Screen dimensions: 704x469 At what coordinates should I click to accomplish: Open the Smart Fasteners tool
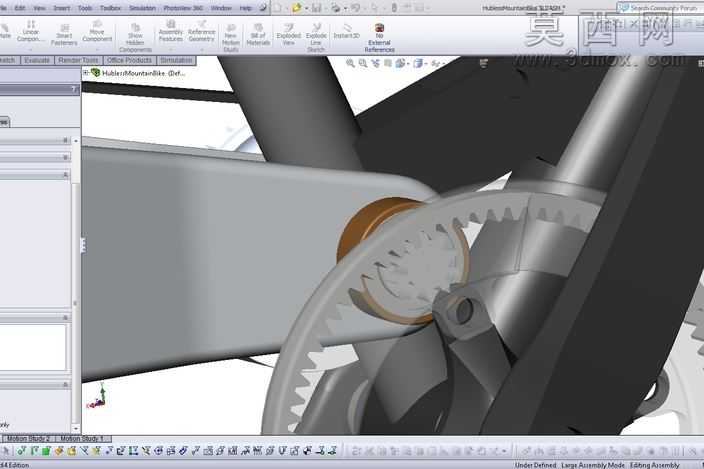click(x=64, y=35)
